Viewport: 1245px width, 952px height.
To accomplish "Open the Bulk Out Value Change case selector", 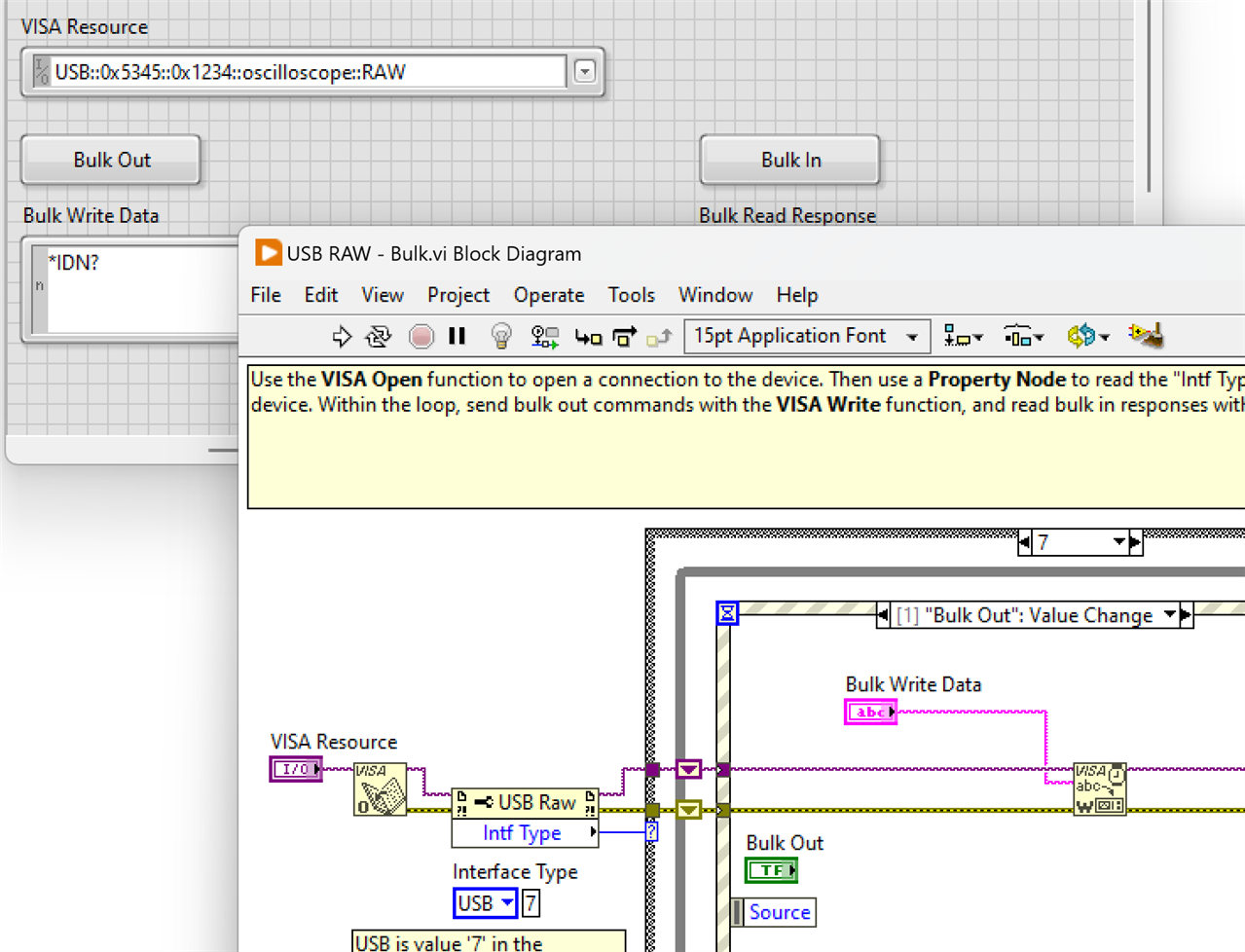I will click(x=1034, y=615).
